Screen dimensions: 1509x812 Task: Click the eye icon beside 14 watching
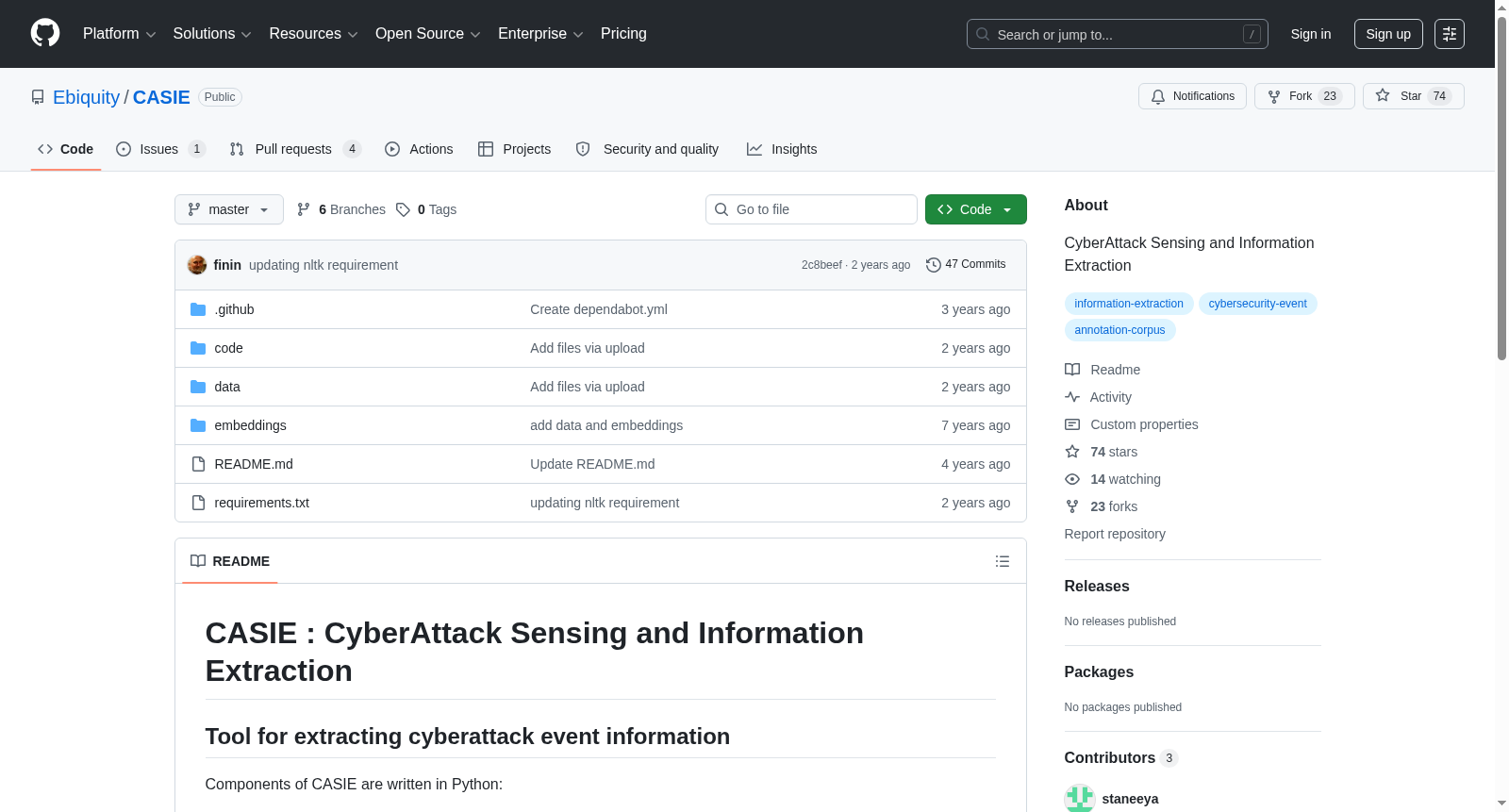1072,479
